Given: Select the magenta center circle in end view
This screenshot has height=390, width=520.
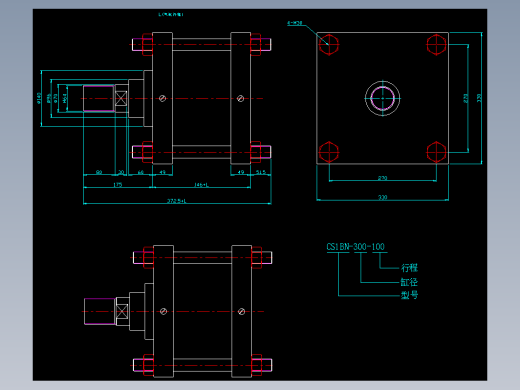Looking at the screenshot, I should pyautogui.click(x=382, y=98).
